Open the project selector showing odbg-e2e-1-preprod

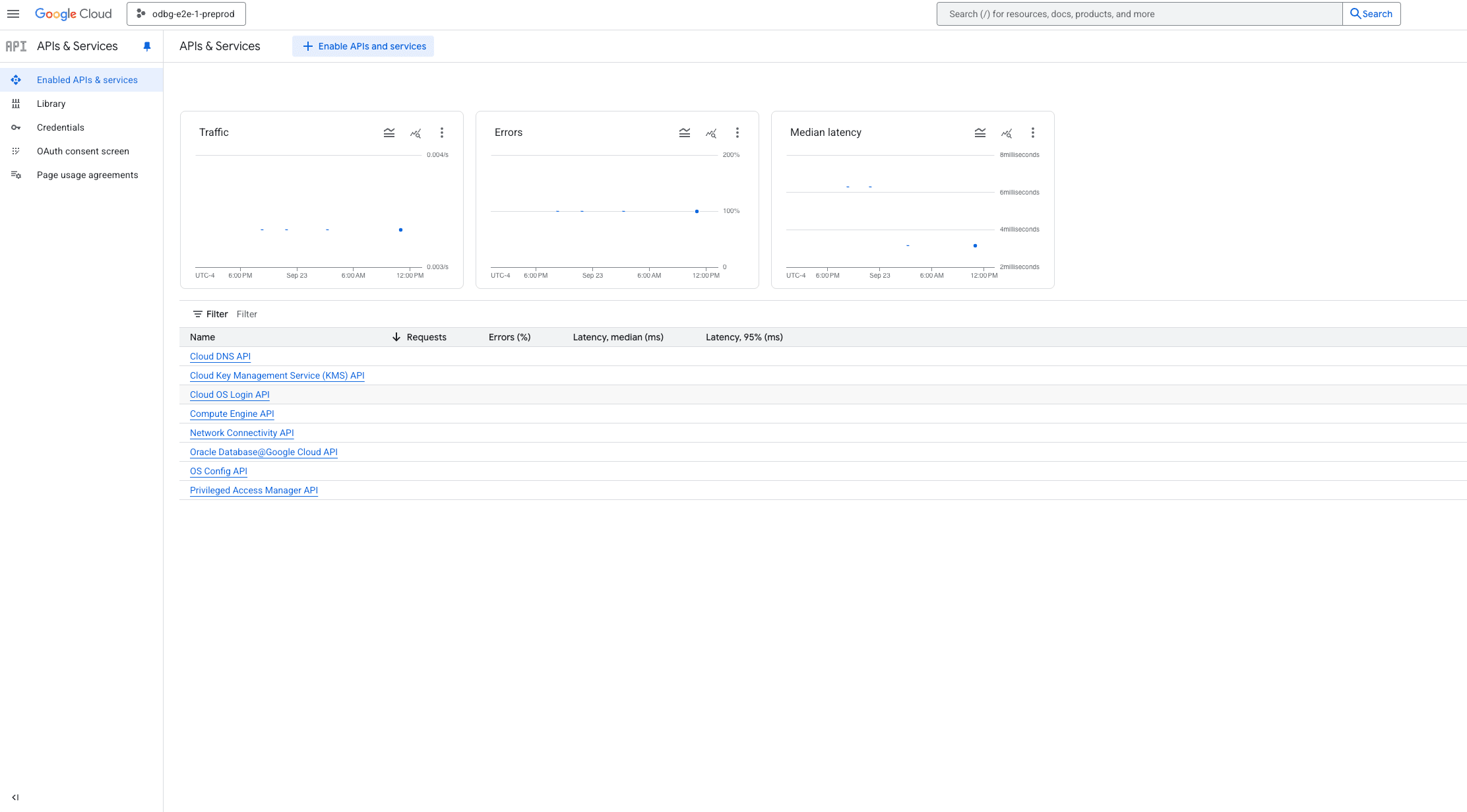pos(185,13)
